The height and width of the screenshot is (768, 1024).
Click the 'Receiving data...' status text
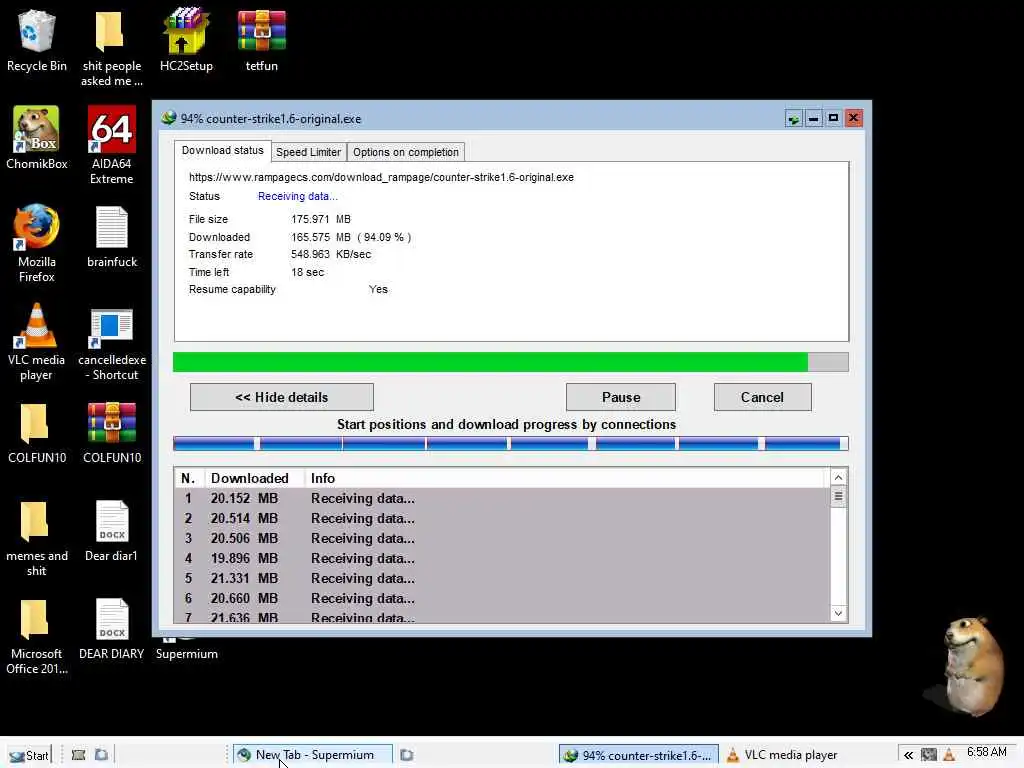pos(297,196)
